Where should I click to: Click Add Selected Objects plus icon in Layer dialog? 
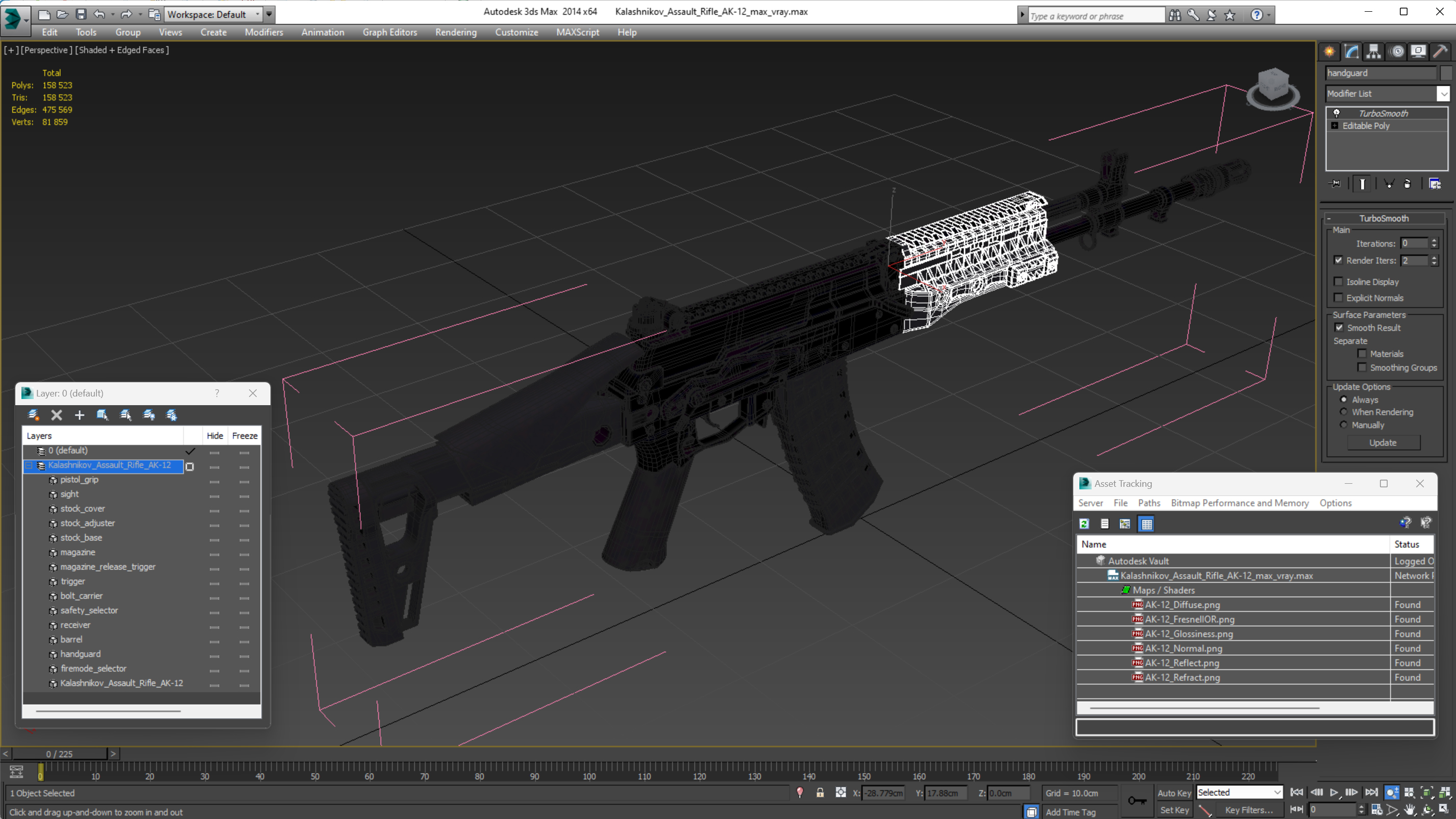80,415
